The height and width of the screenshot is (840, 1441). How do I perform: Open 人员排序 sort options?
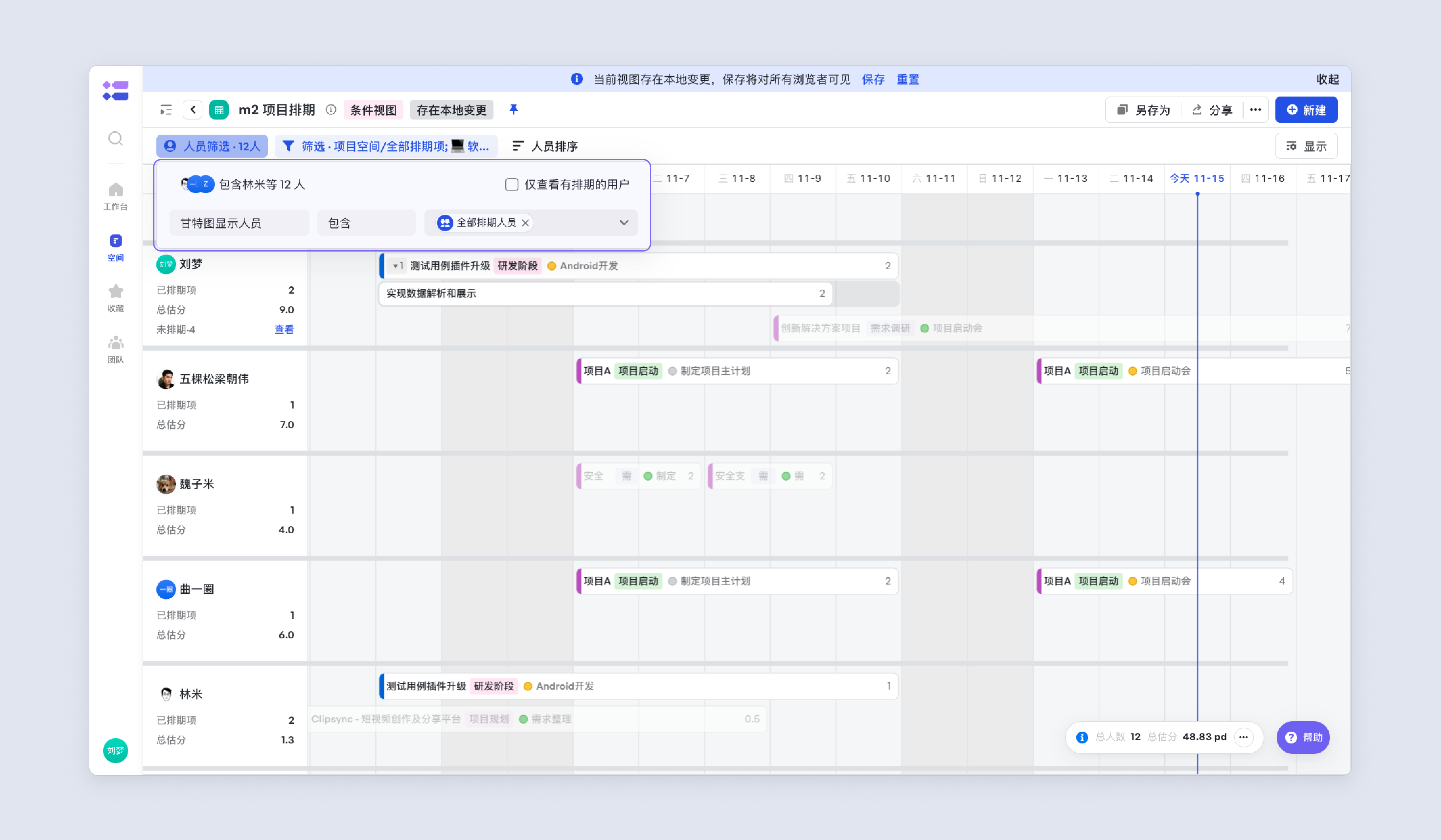[545, 146]
